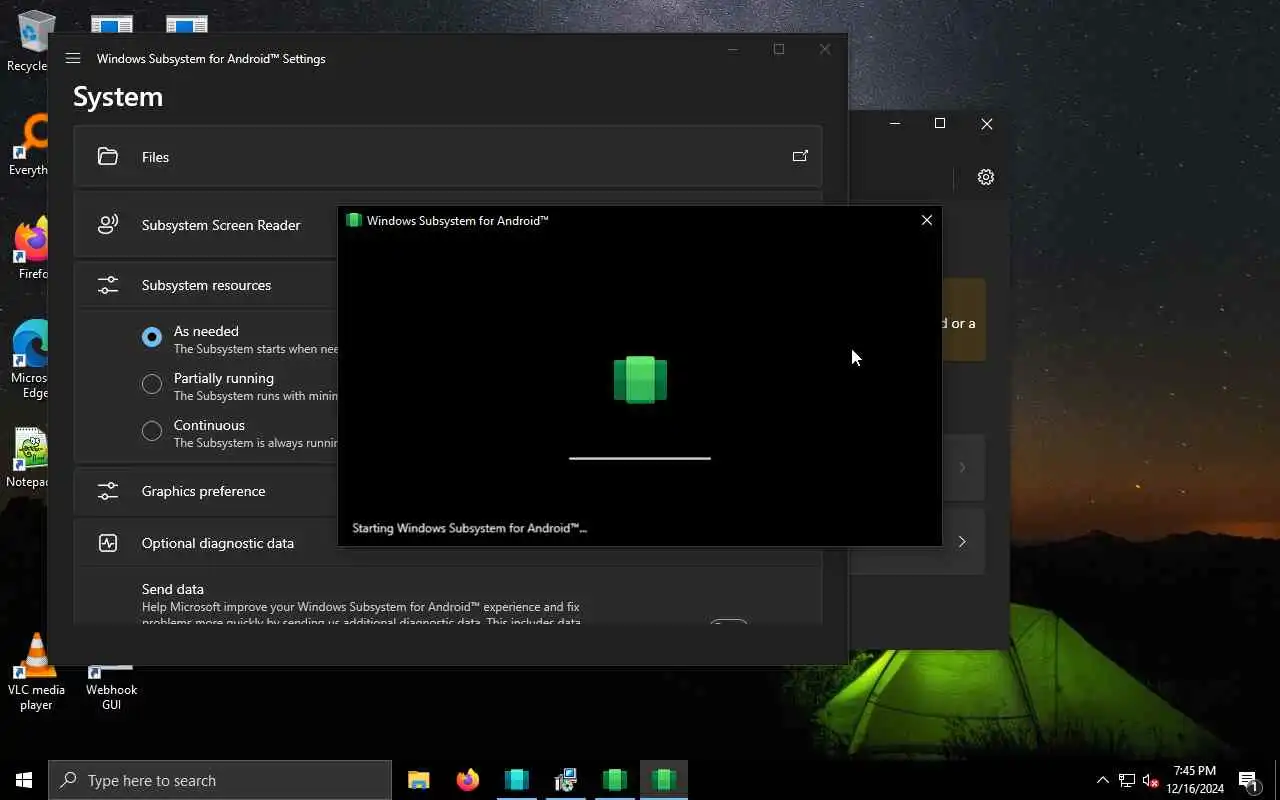This screenshot has width=1280, height=800.
Task: Show hidden system tray icons
Action: 1103,780
